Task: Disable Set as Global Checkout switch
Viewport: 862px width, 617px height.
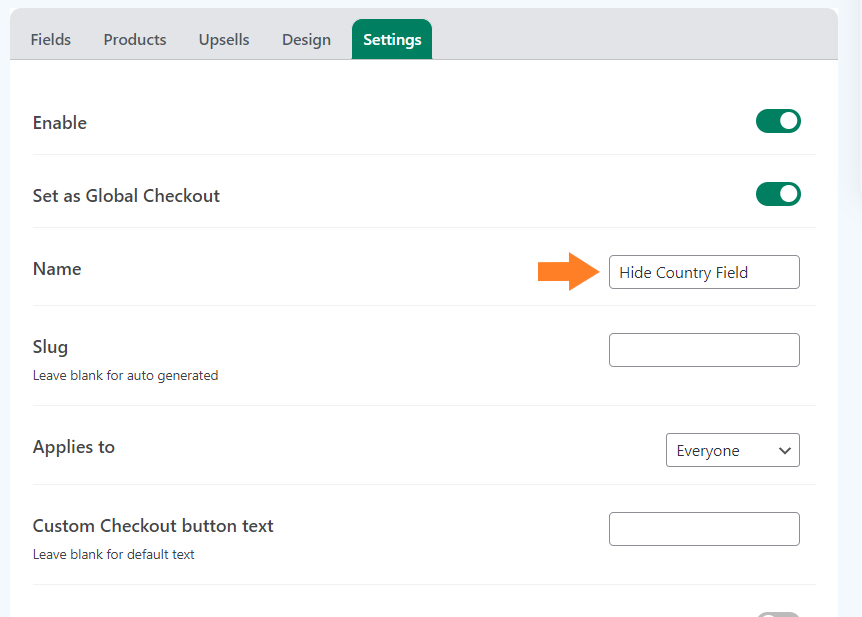Action: tap(778, 194)
